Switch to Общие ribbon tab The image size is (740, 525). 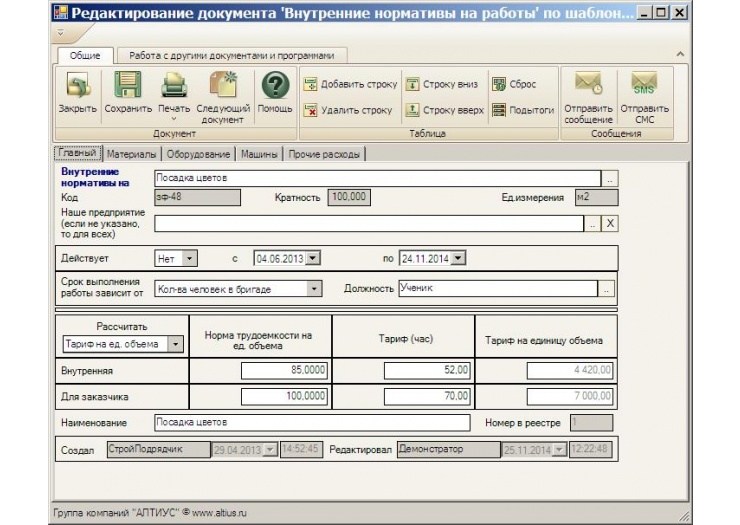85,56
